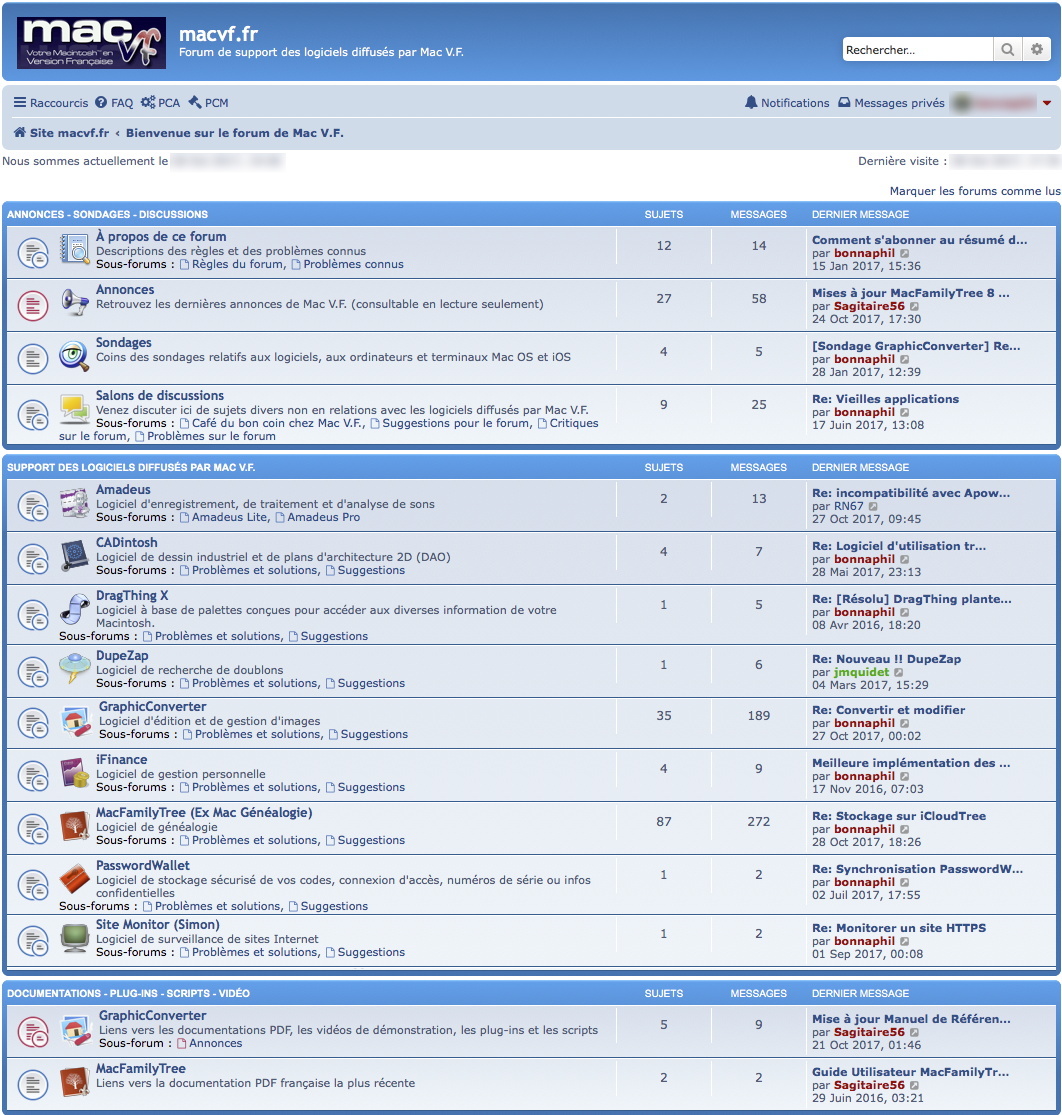This screenshot has width=1062, height=1115.
Task: Open the GraphicConverter support forum title
Action: tap(152, 706)
